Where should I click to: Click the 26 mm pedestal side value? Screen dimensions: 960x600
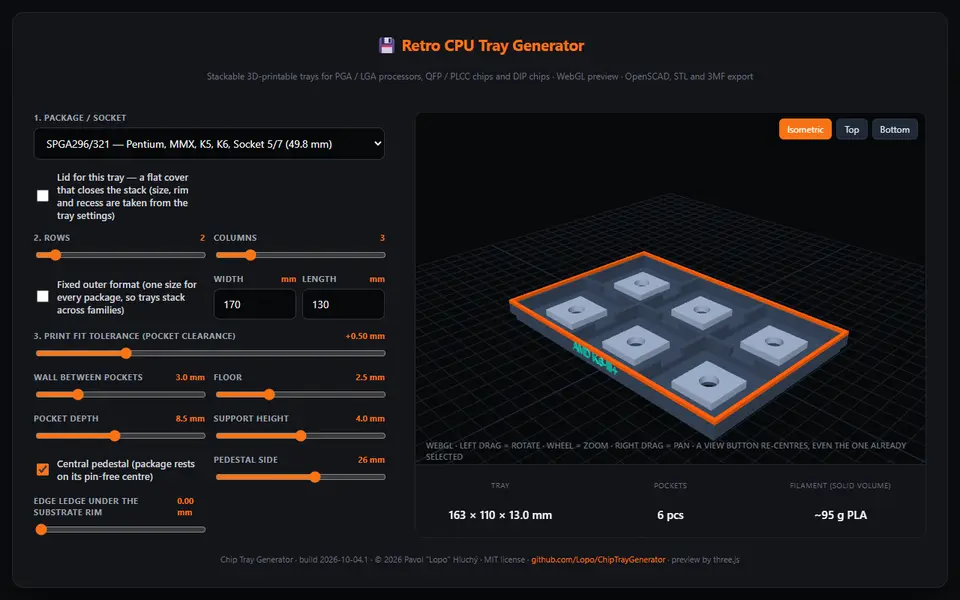371,460
